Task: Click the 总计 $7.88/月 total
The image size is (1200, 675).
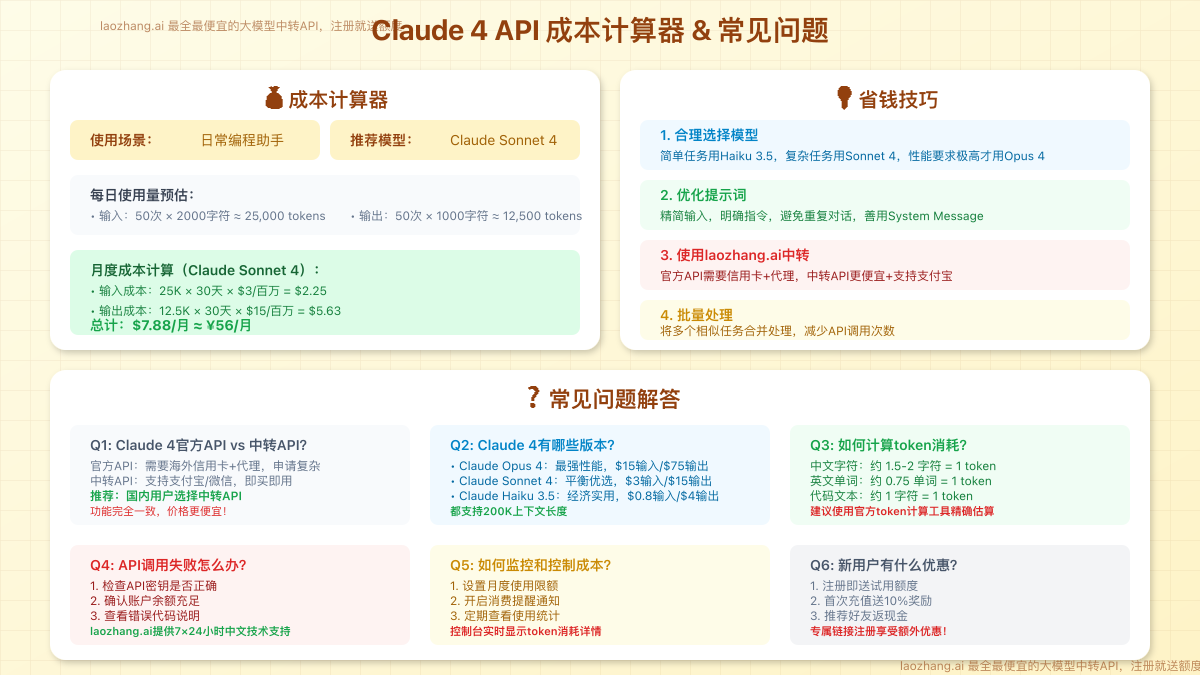Action: click(171, 325)
